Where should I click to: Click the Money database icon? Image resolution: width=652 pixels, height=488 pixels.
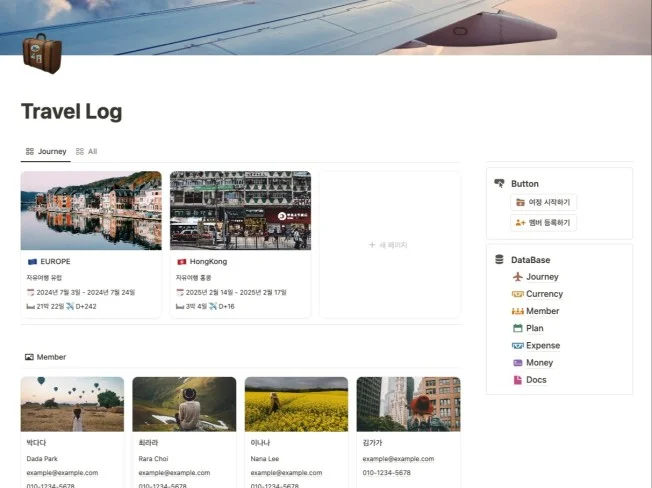click(x=517, y=363)
